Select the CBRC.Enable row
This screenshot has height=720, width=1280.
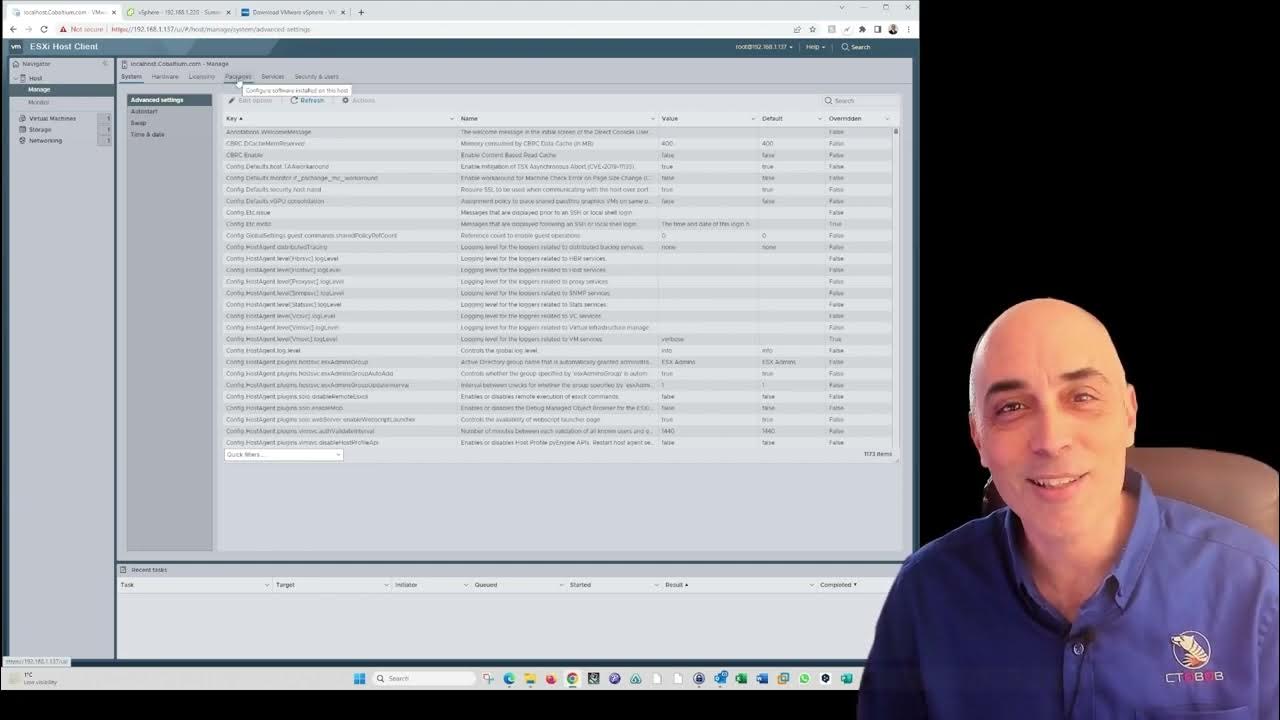[x=558, y=155]
